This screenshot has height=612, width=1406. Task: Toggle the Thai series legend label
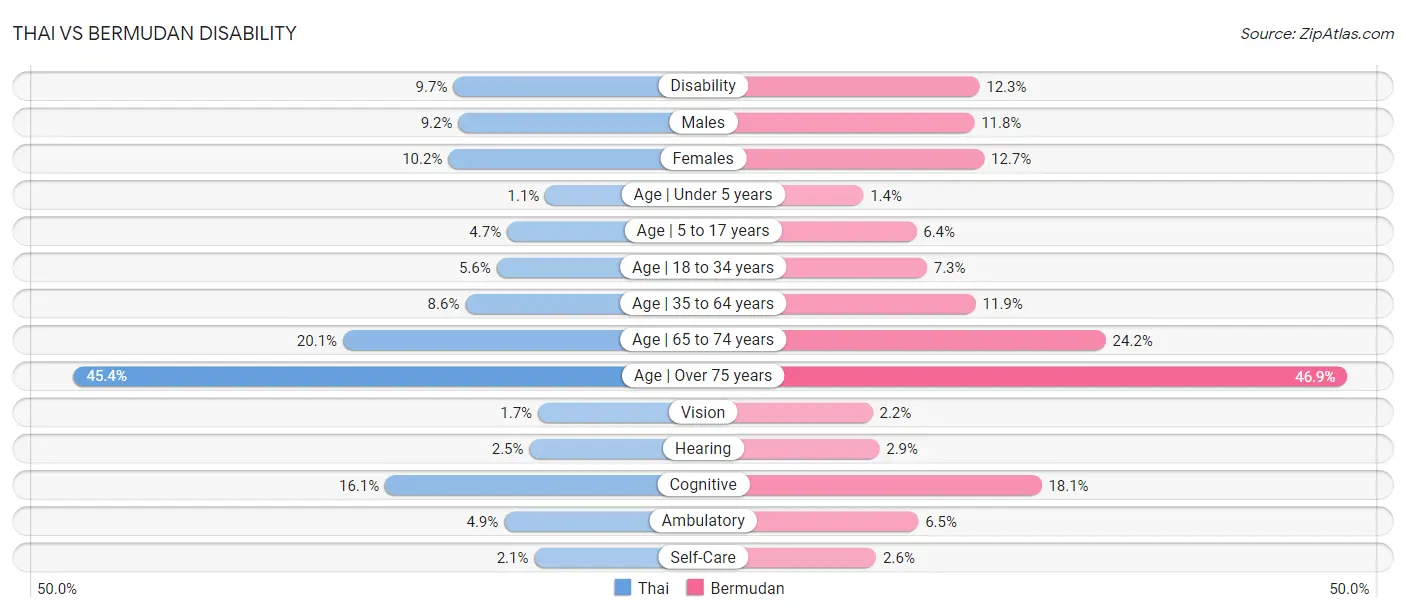tap(653, 588)
